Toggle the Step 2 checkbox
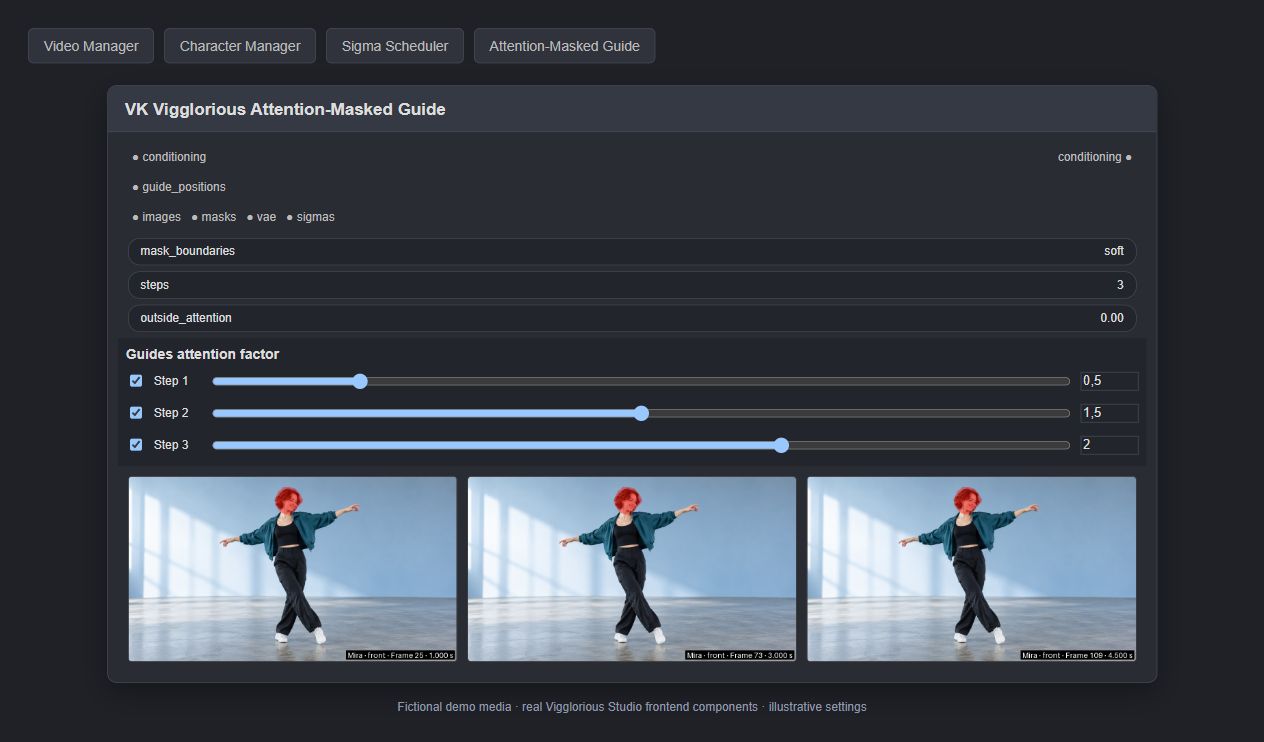The image size is (1264, 742). pyautogui.click(x=136, y=413)
